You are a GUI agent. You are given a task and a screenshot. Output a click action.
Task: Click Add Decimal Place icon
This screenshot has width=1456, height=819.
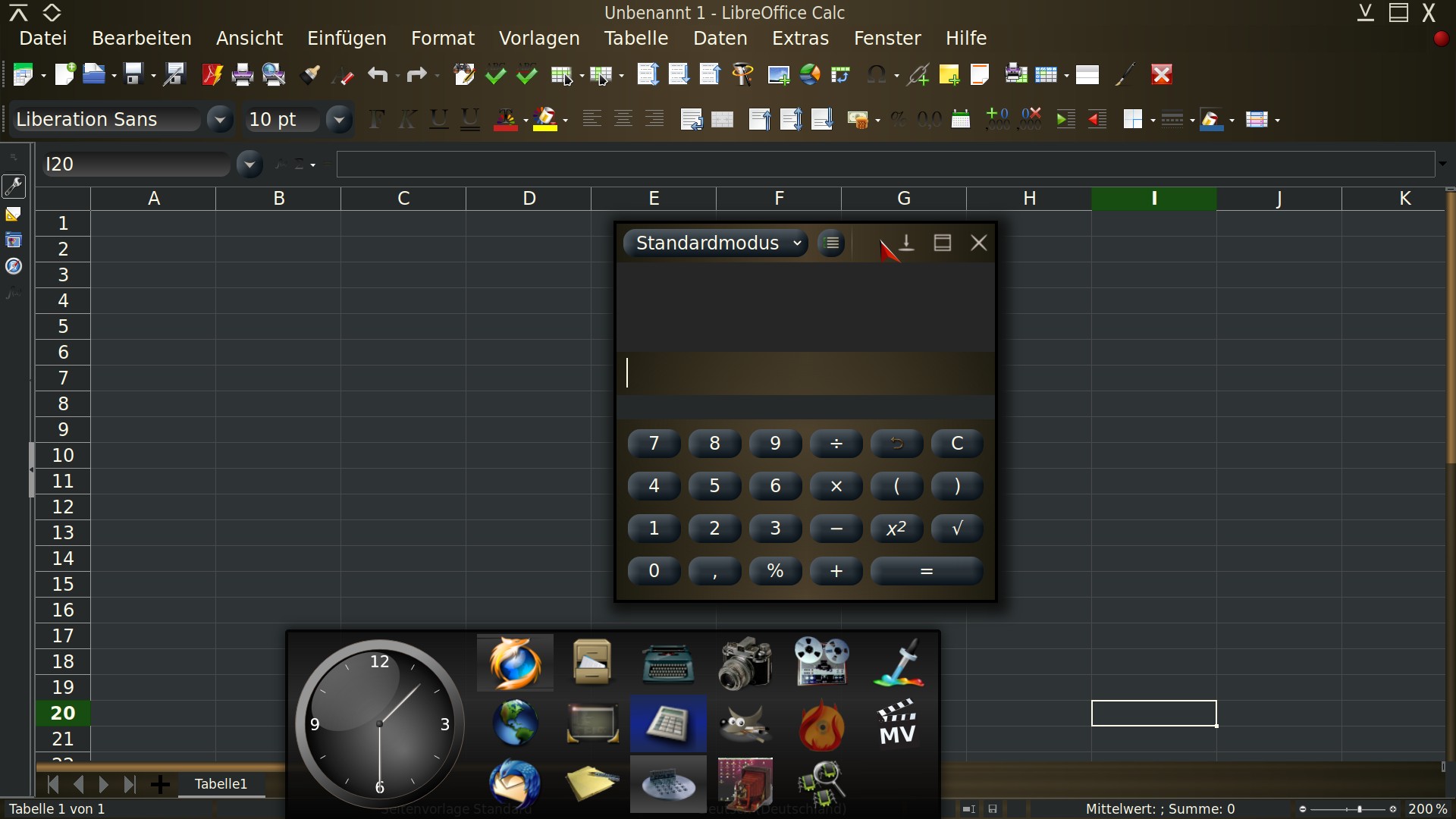[998, 119]
